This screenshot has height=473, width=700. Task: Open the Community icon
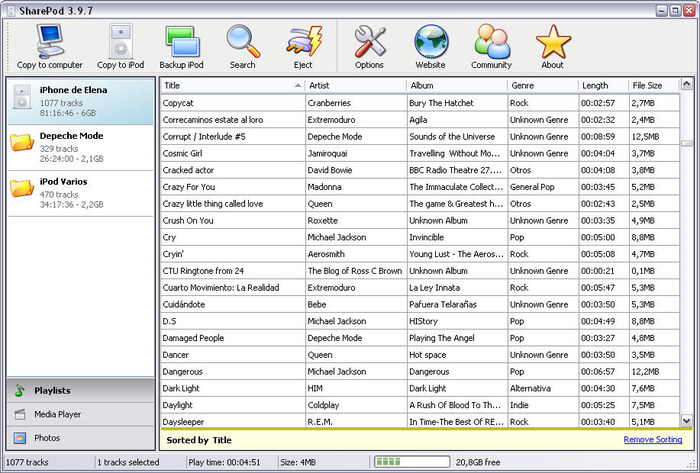pyautogui.click(x=491, y=45)
